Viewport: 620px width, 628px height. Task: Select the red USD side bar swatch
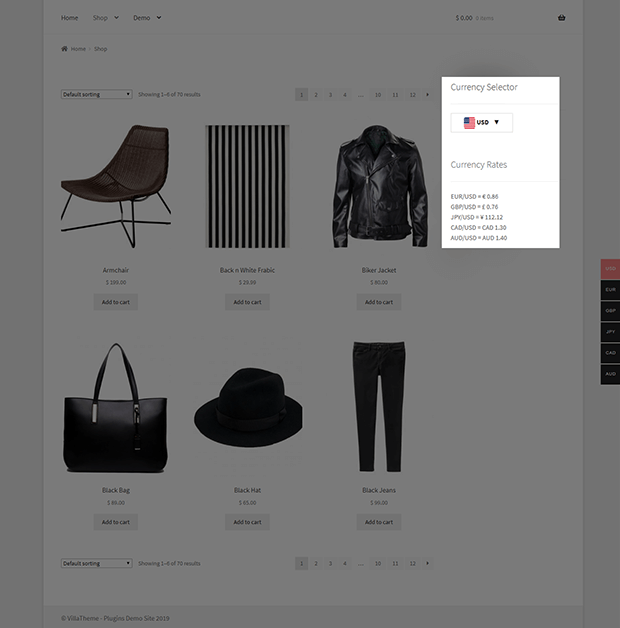click(610, 269)
